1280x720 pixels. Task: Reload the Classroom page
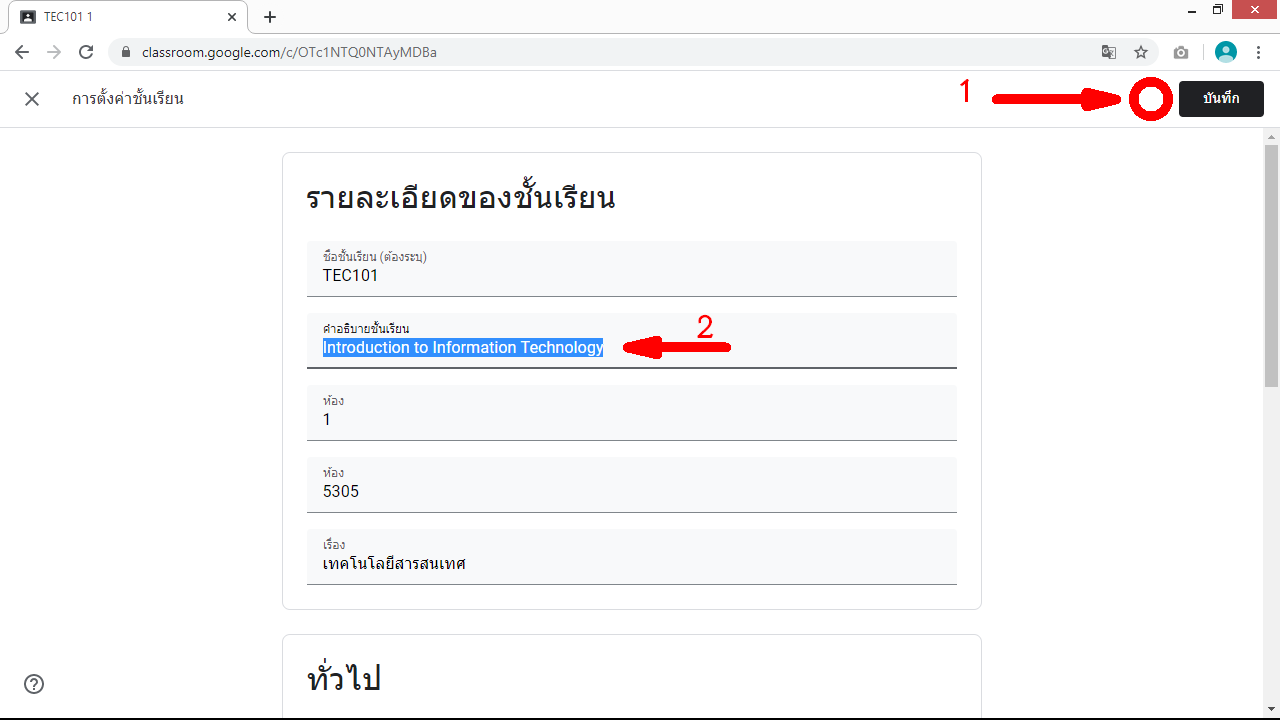click(x=86, y=52)
